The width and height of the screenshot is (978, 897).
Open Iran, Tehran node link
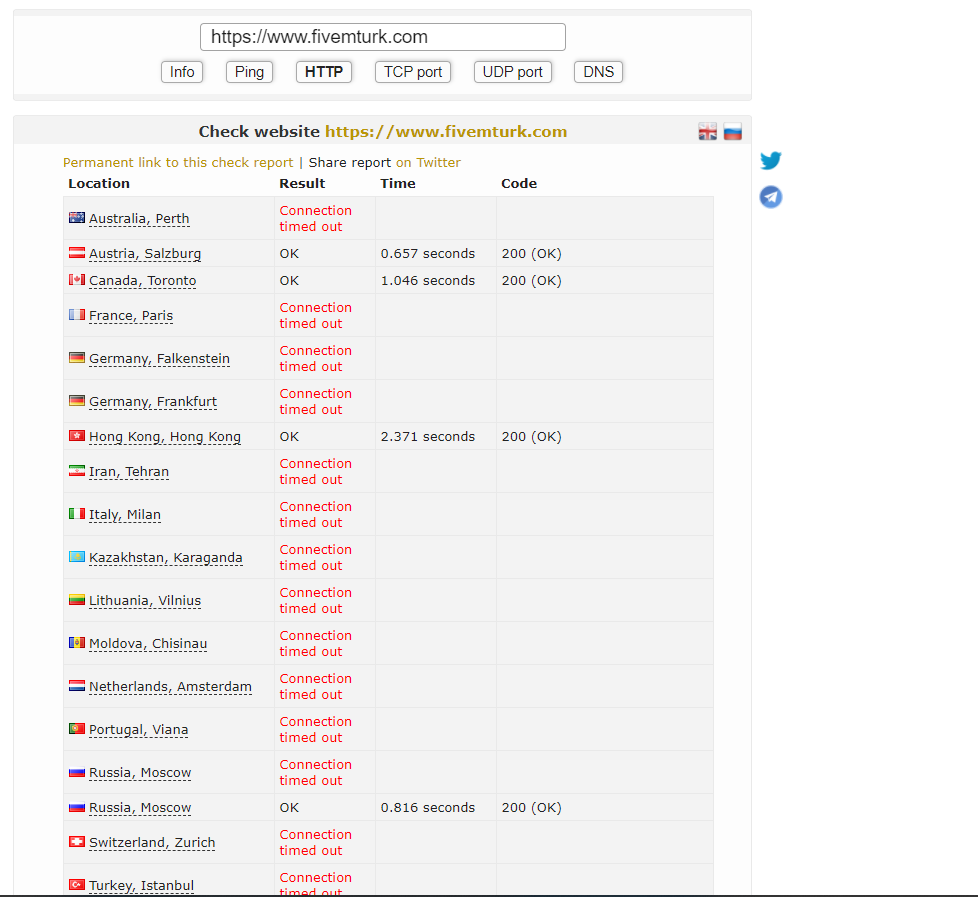(129, 472)
